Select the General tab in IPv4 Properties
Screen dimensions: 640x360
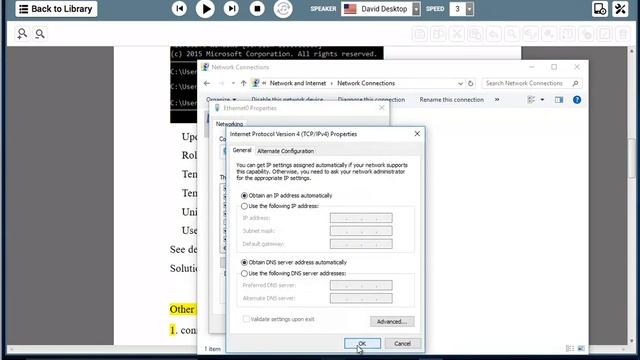pos(242,150)
